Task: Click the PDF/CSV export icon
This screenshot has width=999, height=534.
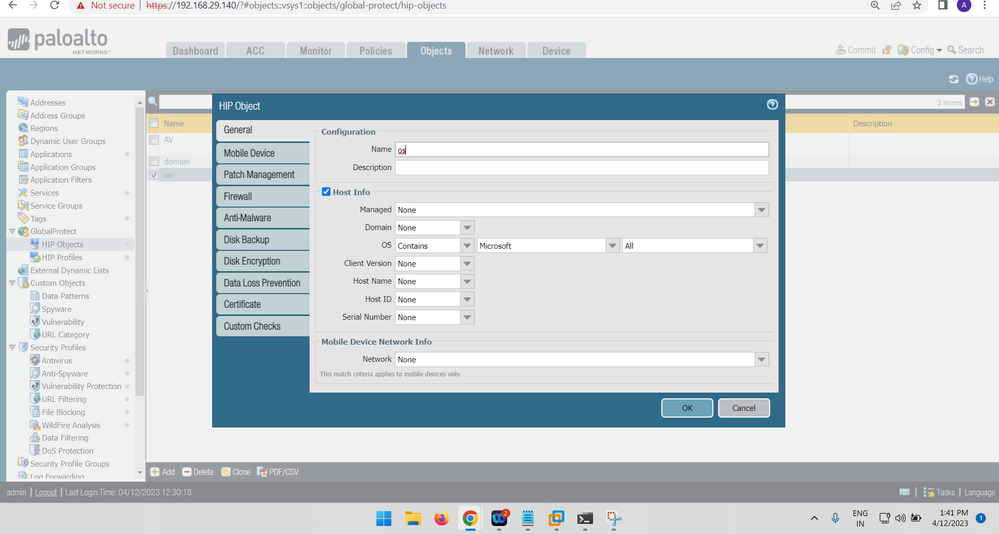Action: (x=262, y=472)
